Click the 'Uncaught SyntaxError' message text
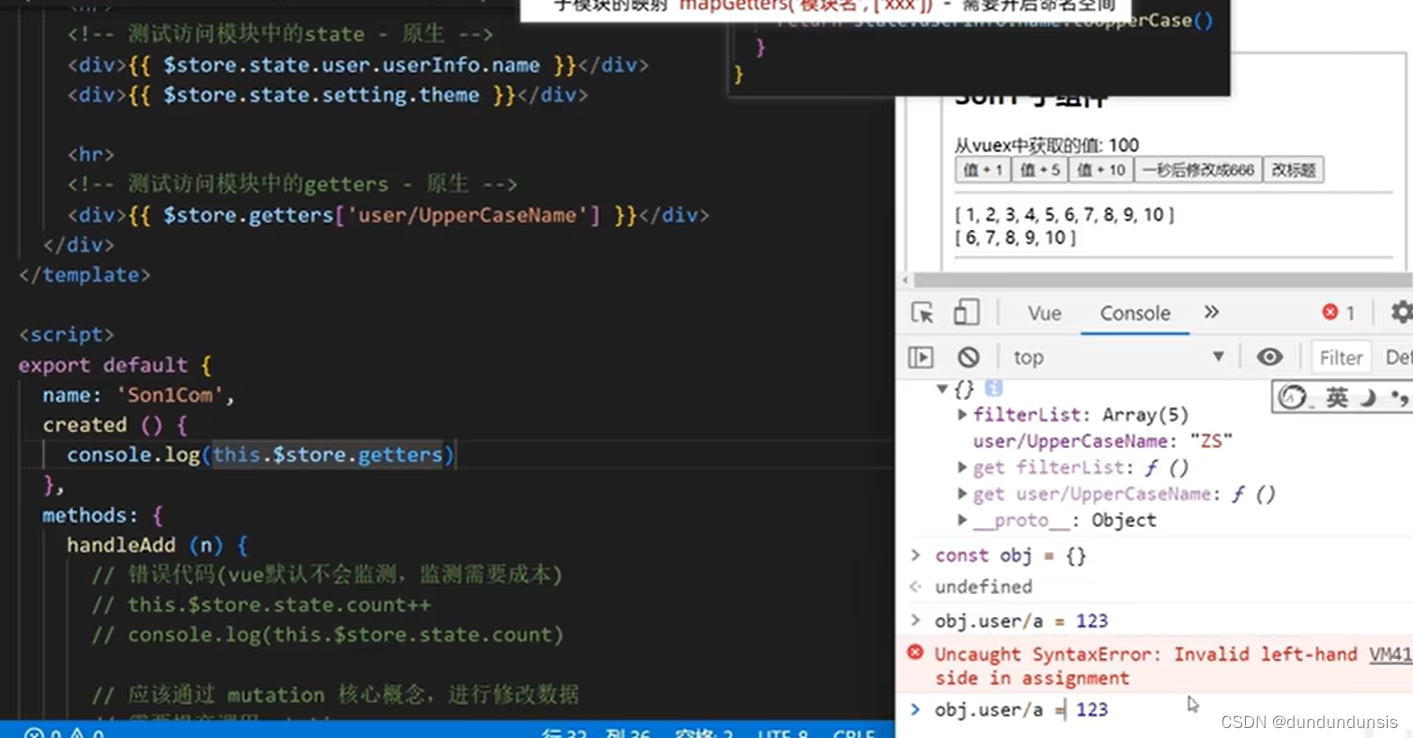This screenshot has height=738, width=1413. pos(1145,666)
